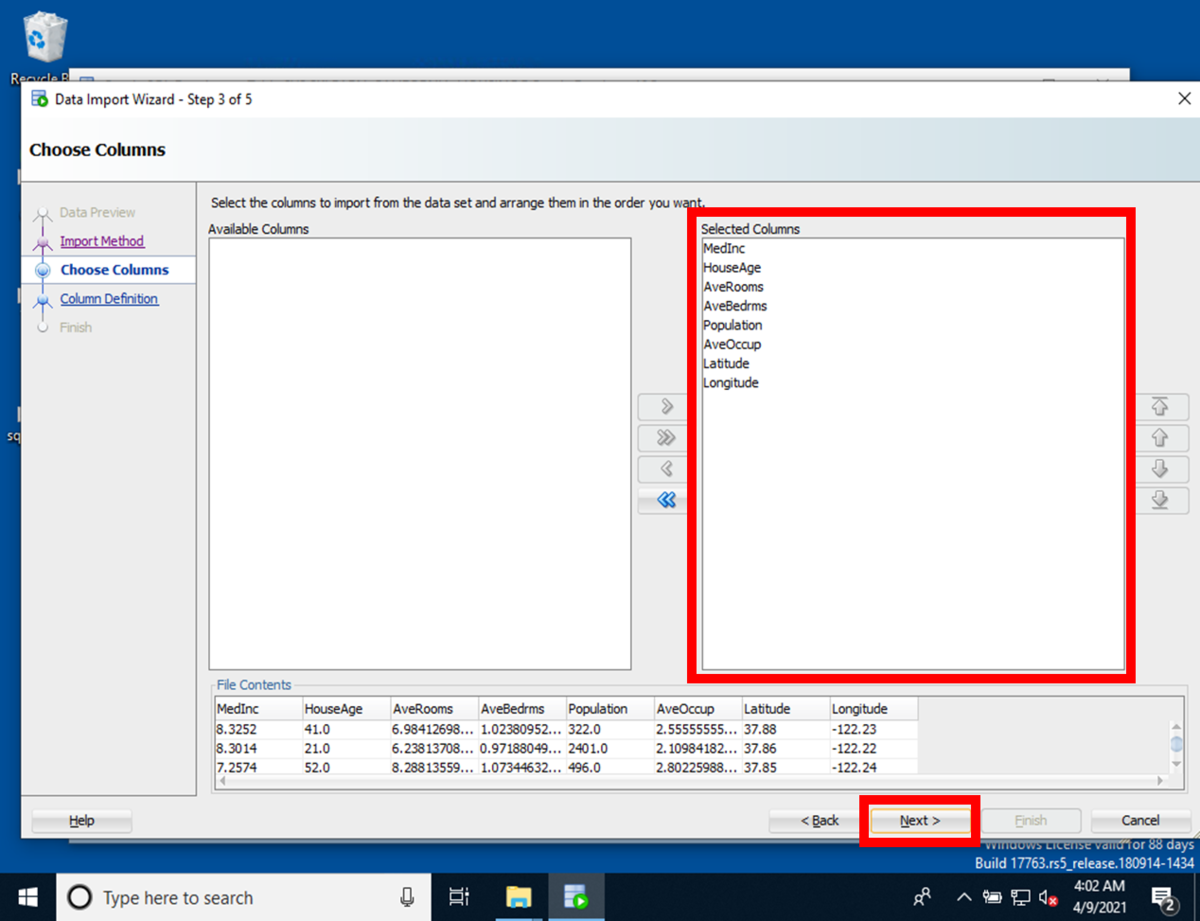Click the File Contents vertical scrollbar
1200x921 pixels.
pos(1176,745)
